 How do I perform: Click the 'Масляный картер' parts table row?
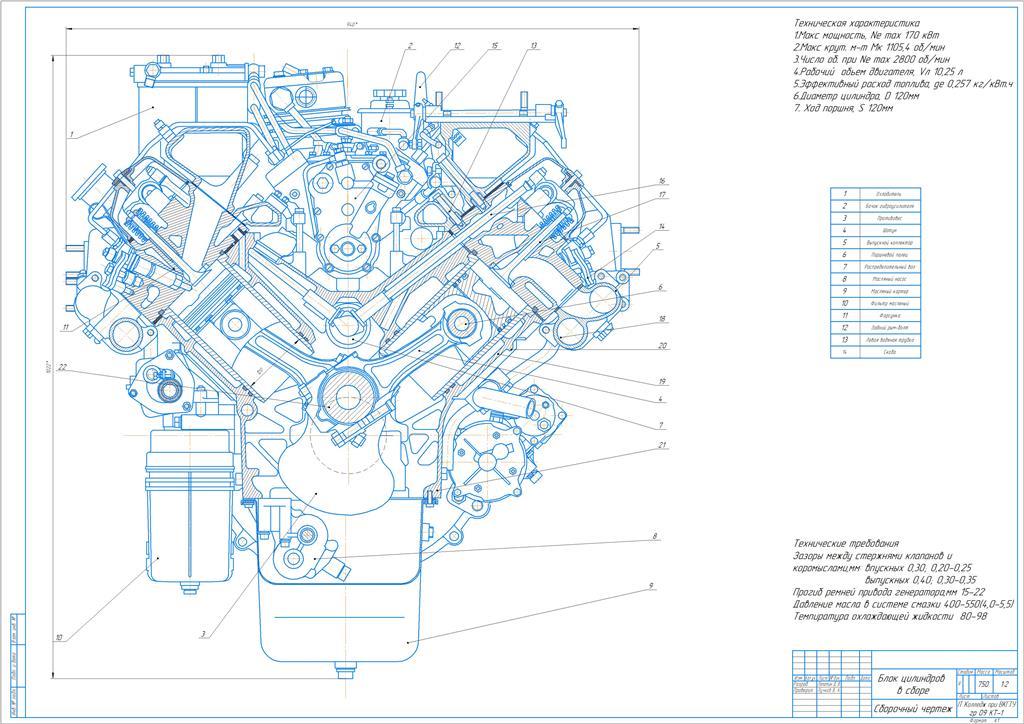tap(875, 291)
